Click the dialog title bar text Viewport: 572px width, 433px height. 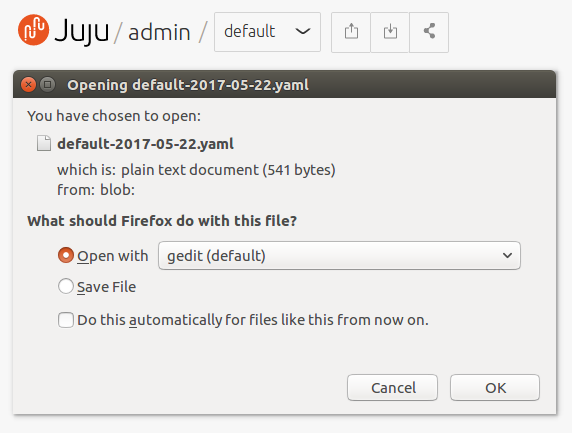coord(188,85)
